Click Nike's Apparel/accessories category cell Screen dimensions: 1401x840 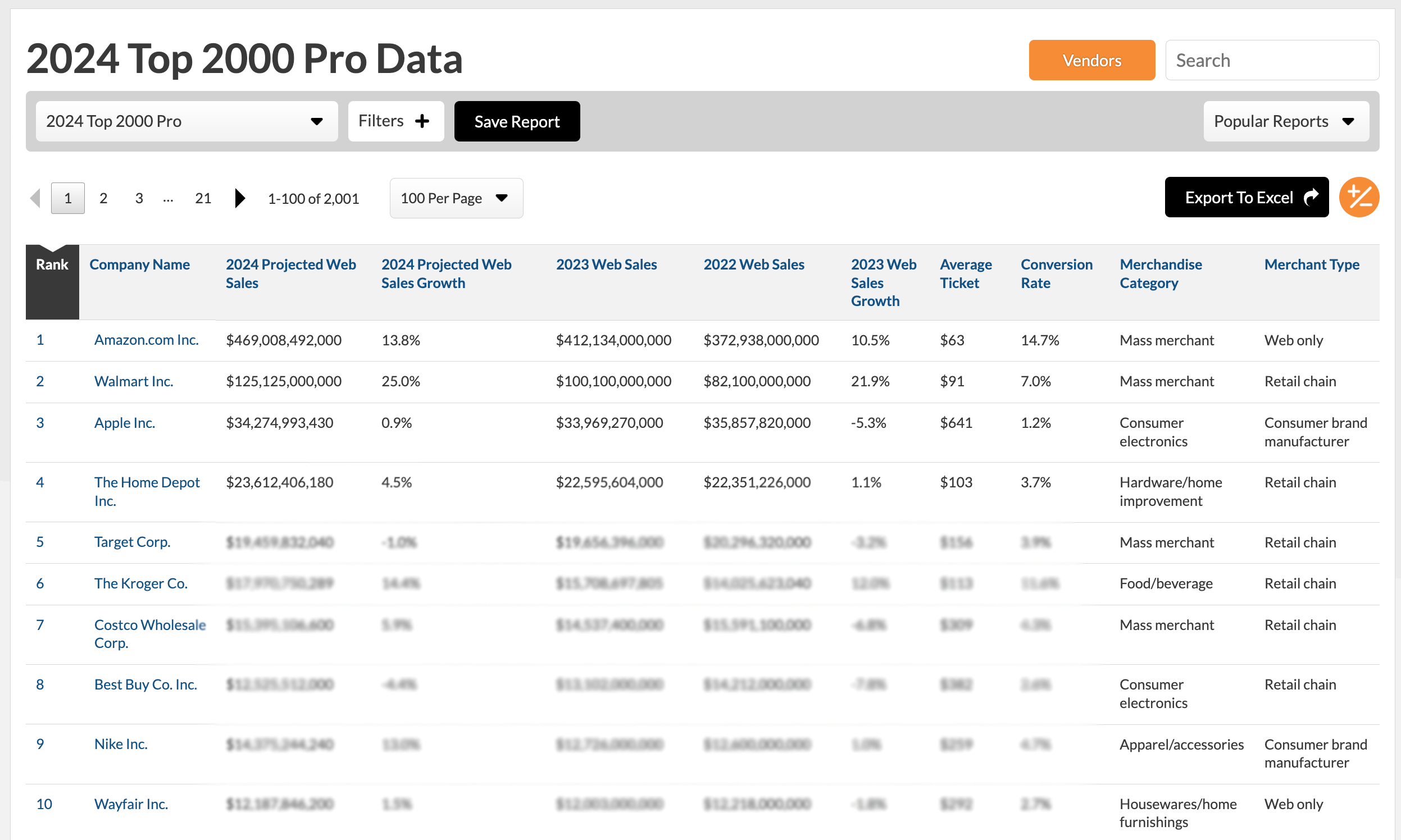1181,744
